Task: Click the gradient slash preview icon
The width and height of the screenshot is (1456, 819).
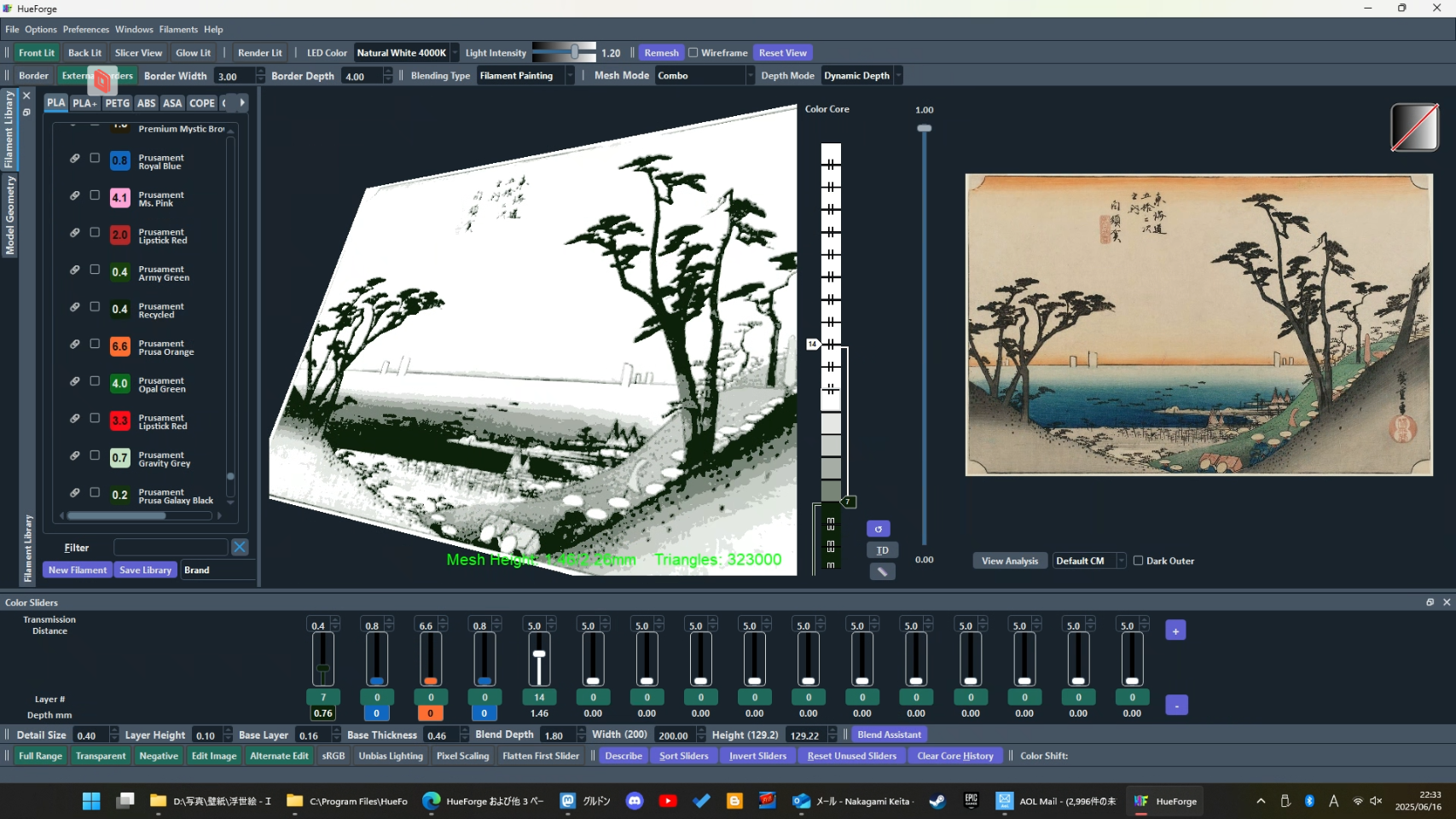Action: (x=1415, y=127)
